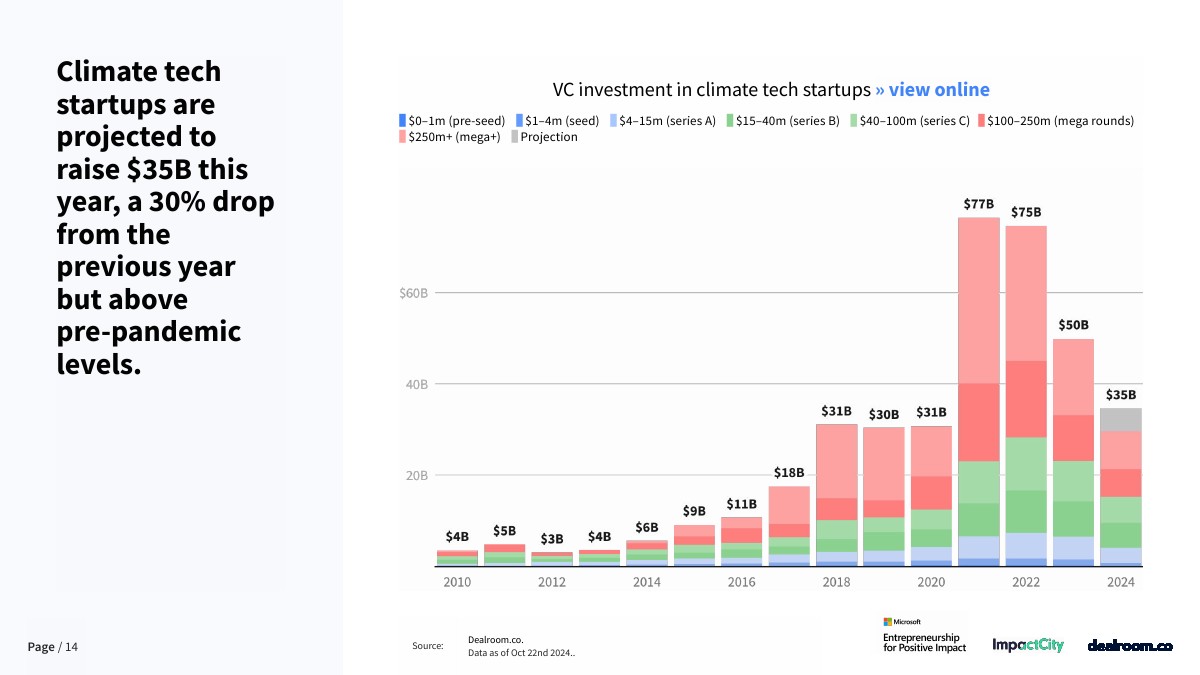Click the Dealroom.co source text

(x=495, y=640)
